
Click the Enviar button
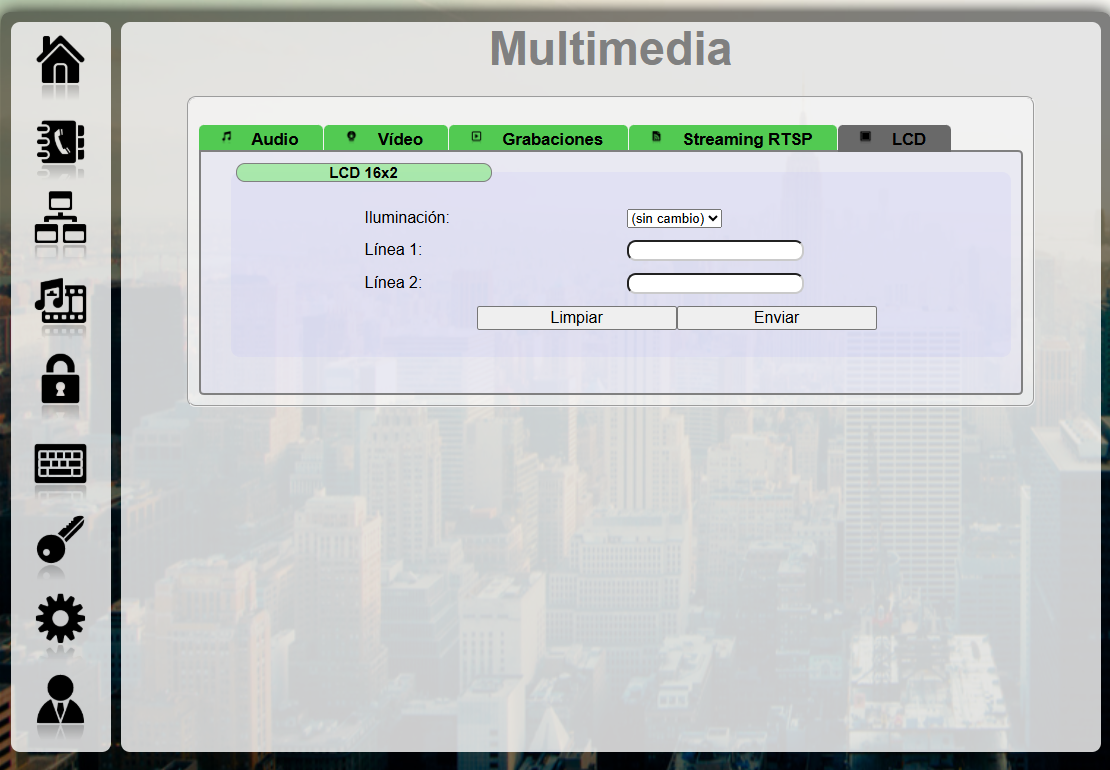point(777,318)
